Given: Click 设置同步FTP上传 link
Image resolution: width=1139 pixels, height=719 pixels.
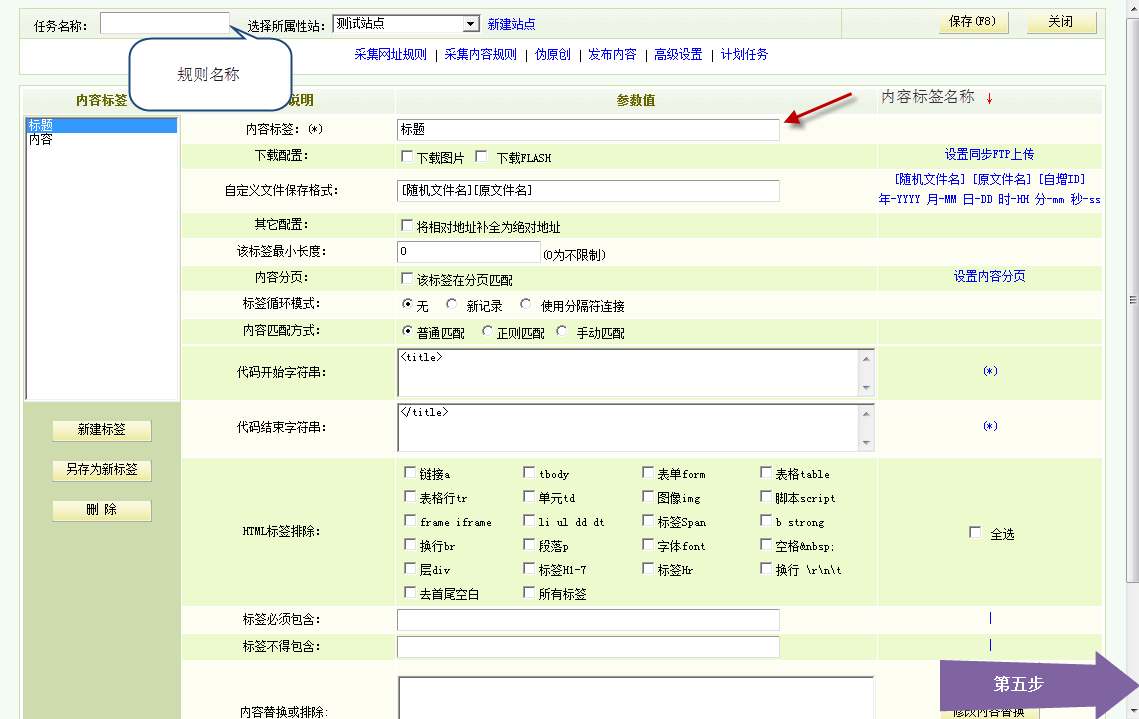Looking at the screenshot, I should (x=989, y=155).
